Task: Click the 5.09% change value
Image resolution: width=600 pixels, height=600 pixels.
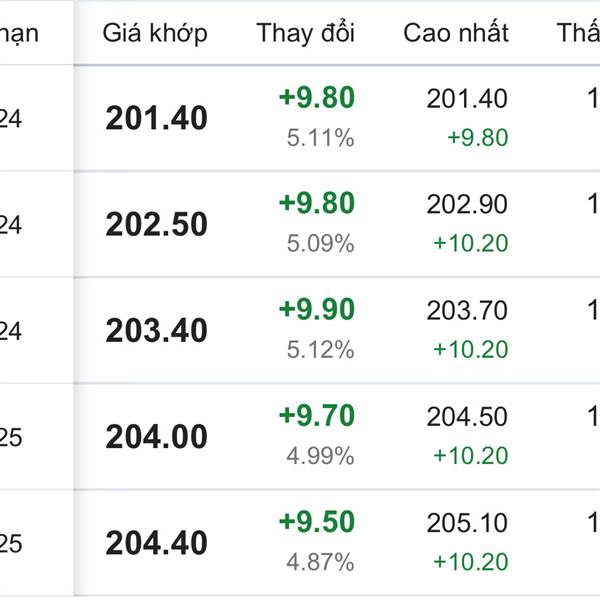Action: point(320,243)
